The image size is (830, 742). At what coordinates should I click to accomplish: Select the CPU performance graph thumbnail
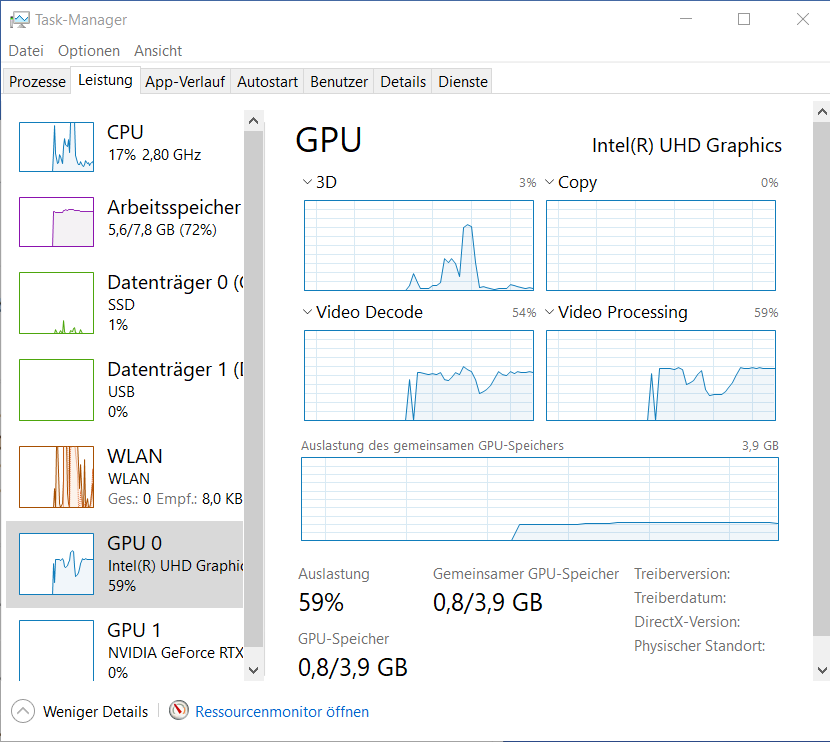tap(56, 147)
